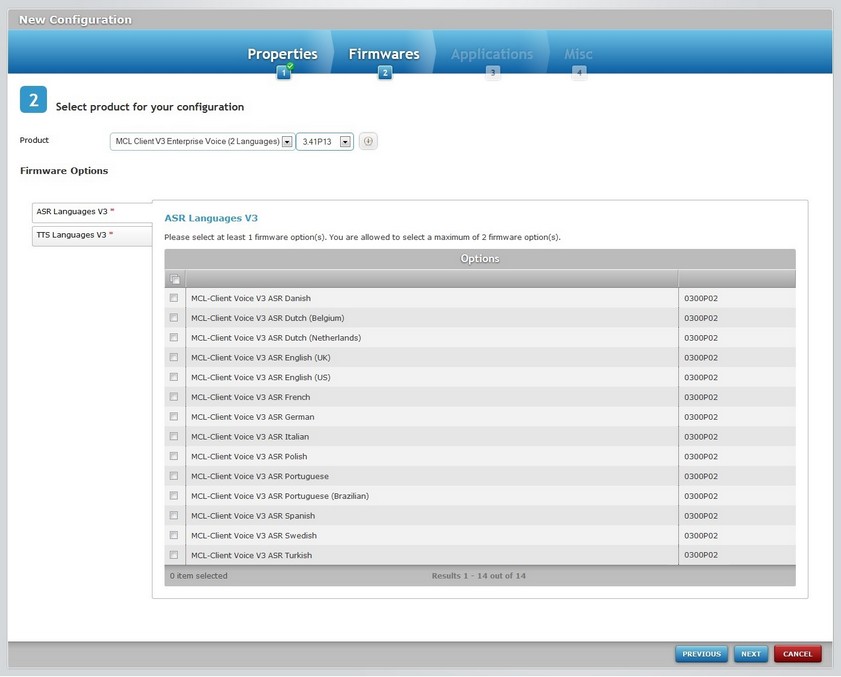This screenshot has width=841, height=677.
Task: Select the Misc step tab
Action: (578, 54)
